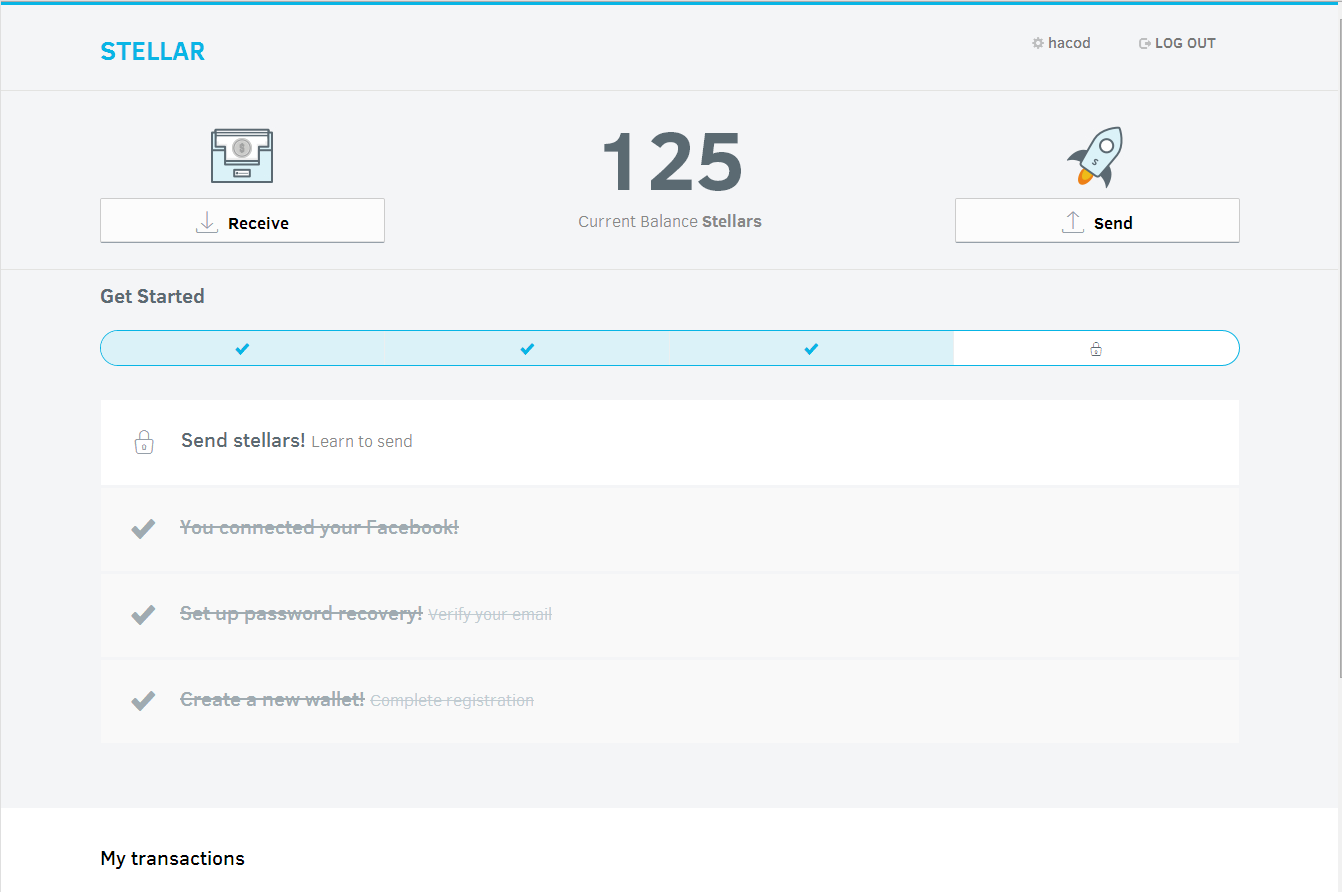Open the Send stellars! task
This screenshot has width=1342, height=892.
pos(670,442)
